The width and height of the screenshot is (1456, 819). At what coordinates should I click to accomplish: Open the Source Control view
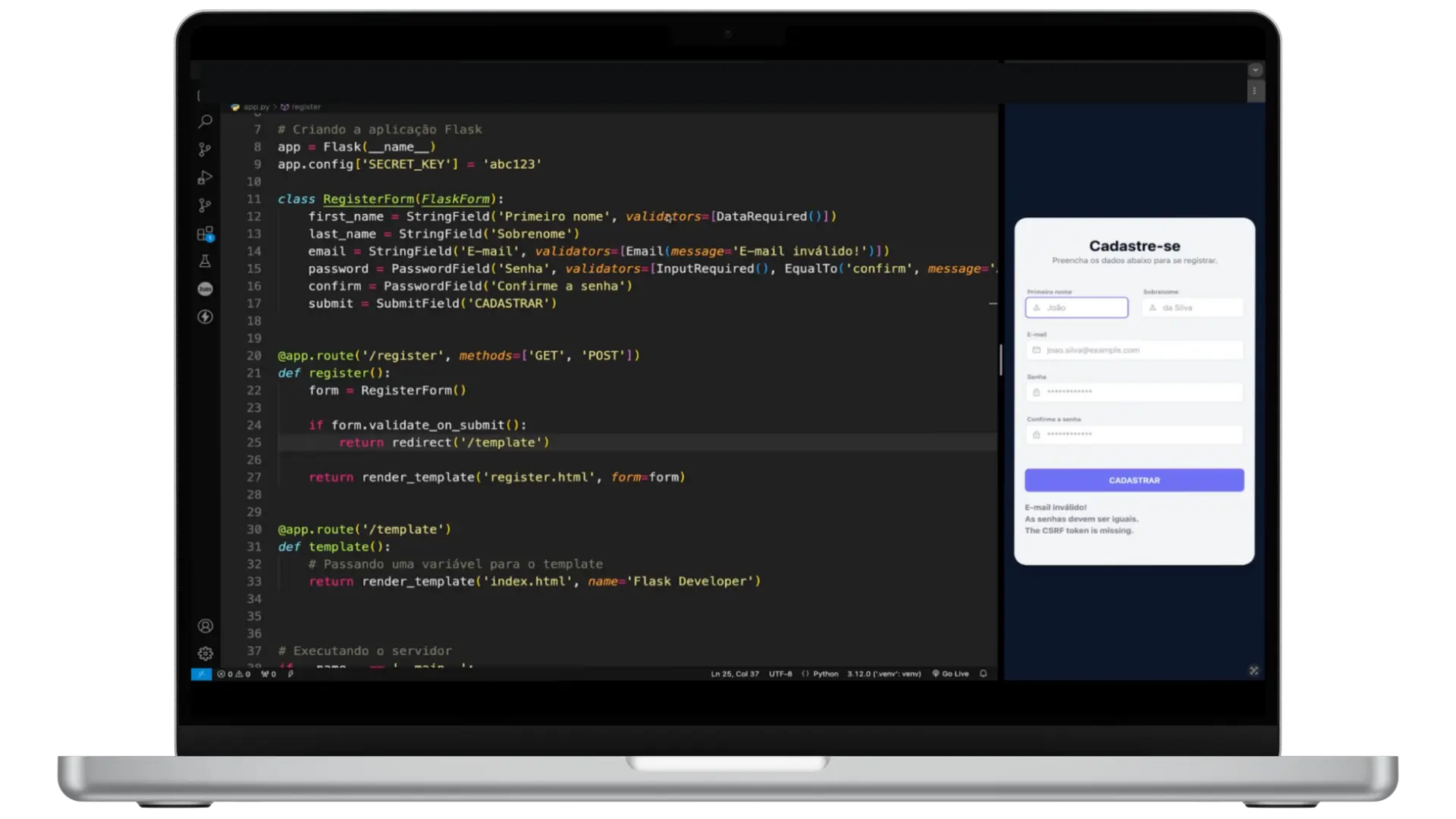[x=205, y=149]
